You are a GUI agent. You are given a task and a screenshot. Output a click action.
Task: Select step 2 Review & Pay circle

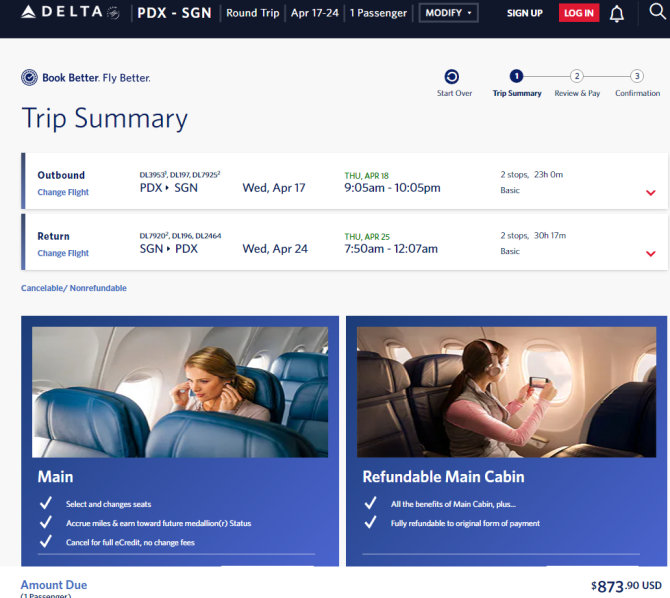tap(577, 76)
